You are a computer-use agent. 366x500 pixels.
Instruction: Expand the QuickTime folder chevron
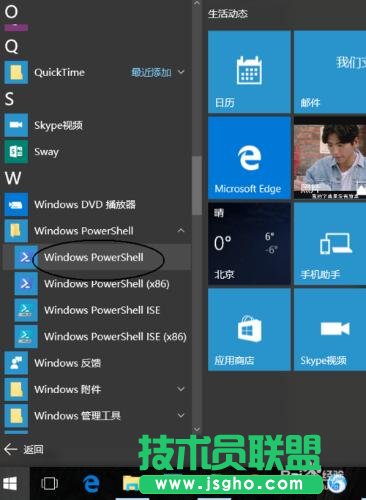(181, 72)
